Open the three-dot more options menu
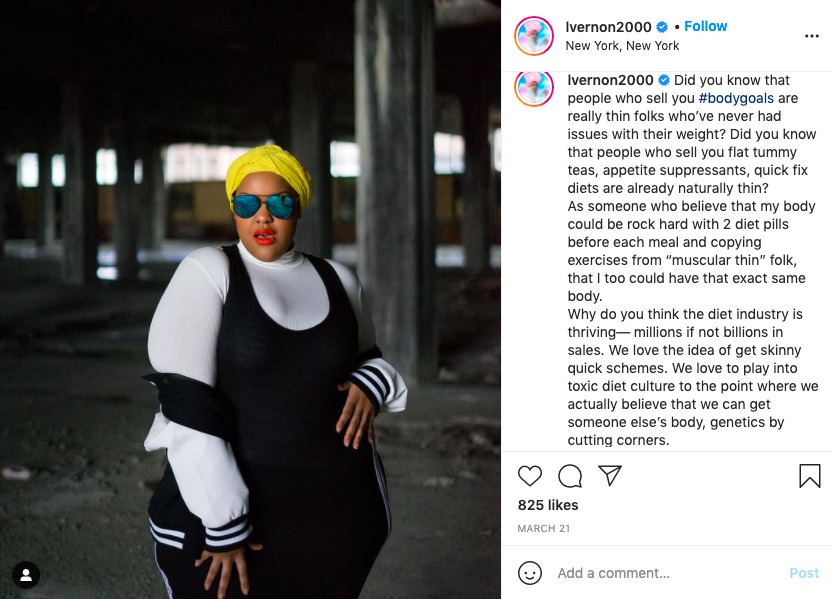Screen dimensions: 833x599 coord(812,36)
